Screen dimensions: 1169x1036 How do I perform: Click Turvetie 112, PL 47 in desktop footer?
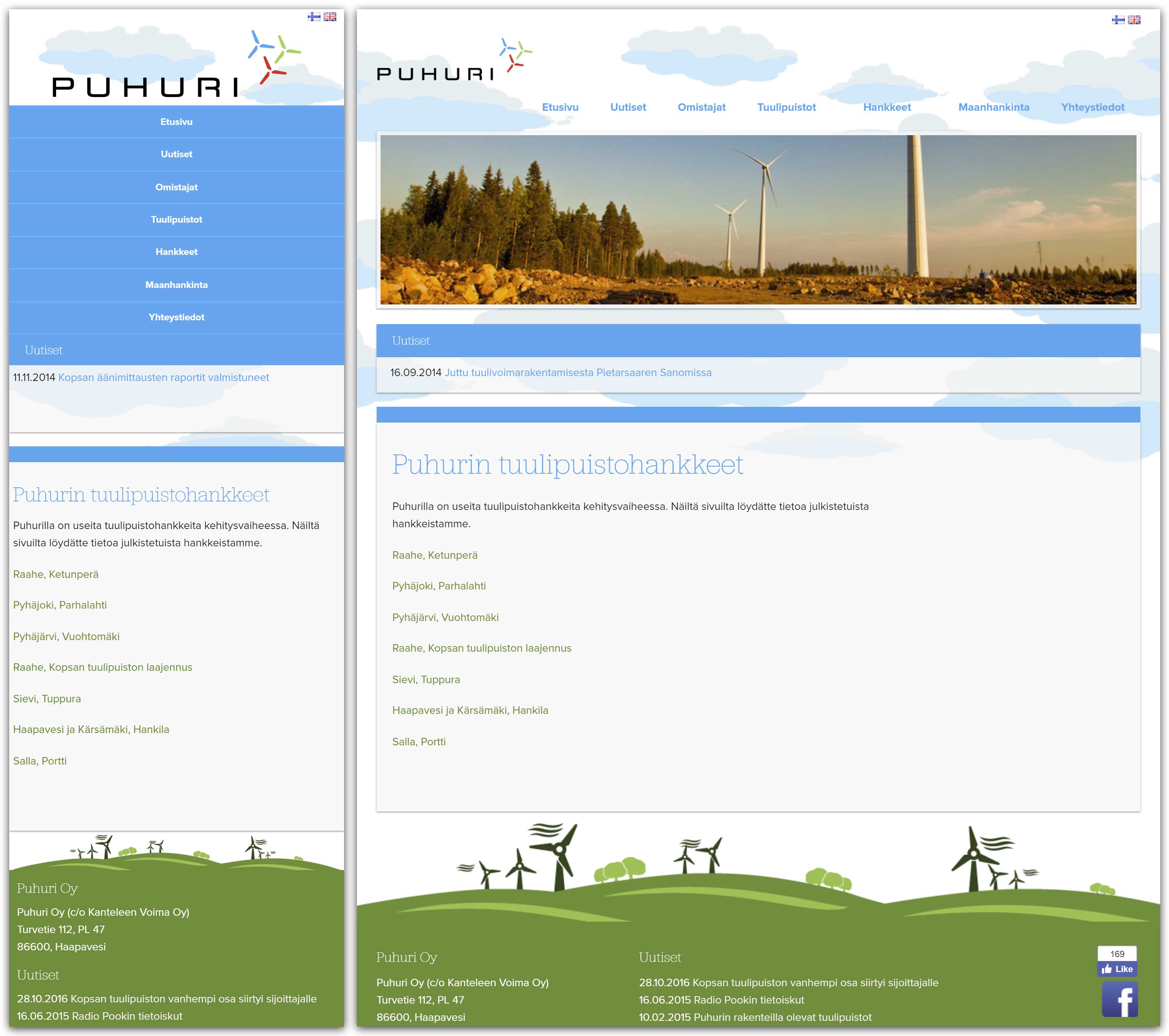point(420,1000)
